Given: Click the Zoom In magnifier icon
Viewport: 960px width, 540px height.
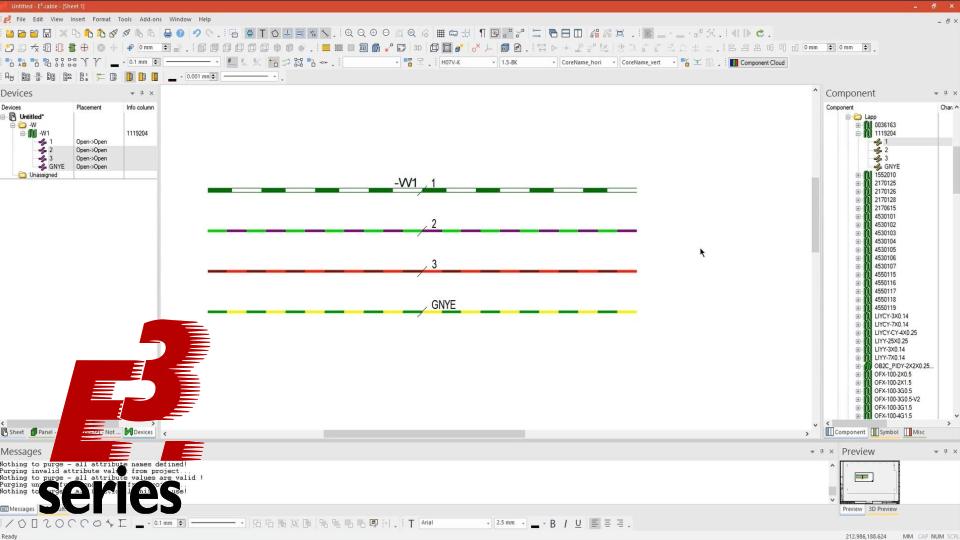Looking at the screenshot, I should click(347, 33).
